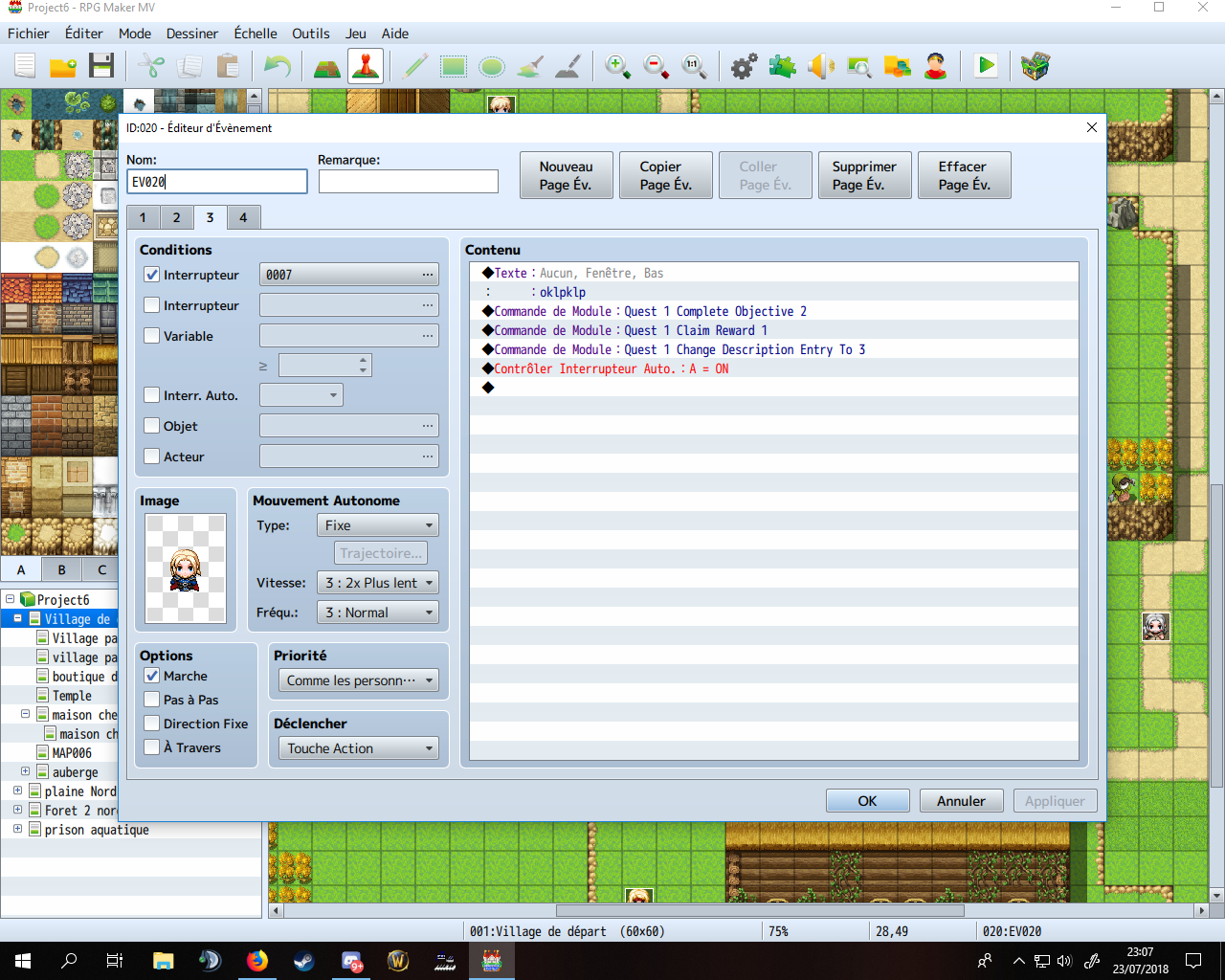Open the Database gears icon
The width and height of the screenshot is (1225, 980).
click(x=745, y=66)
